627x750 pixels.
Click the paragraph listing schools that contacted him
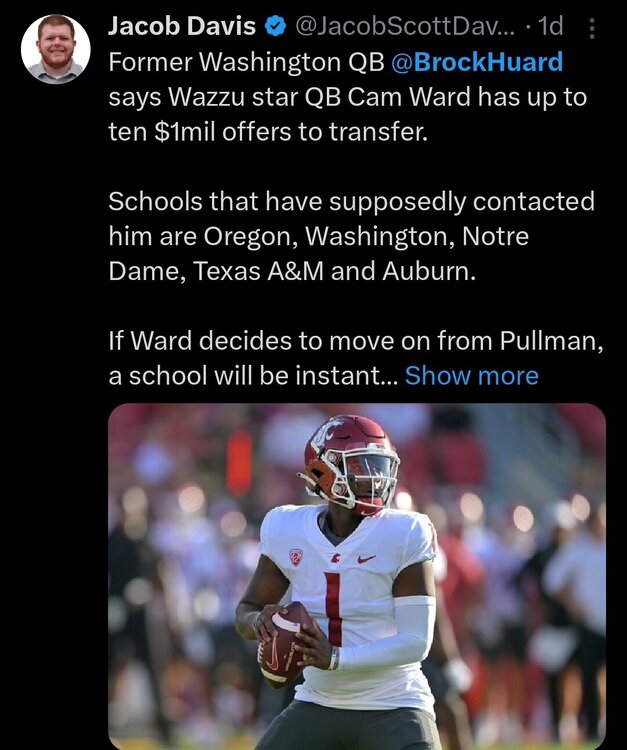pyautogui.click(x=351, y=235)
